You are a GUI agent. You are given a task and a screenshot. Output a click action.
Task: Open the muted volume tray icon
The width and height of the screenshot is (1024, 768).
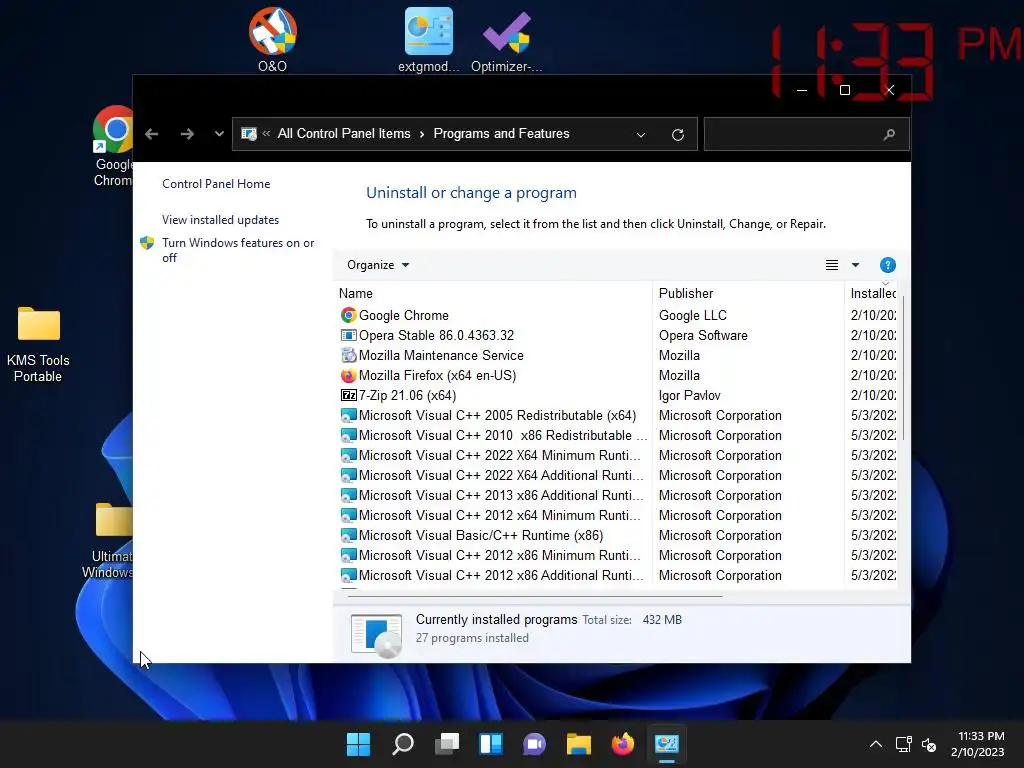coord(929,744)
